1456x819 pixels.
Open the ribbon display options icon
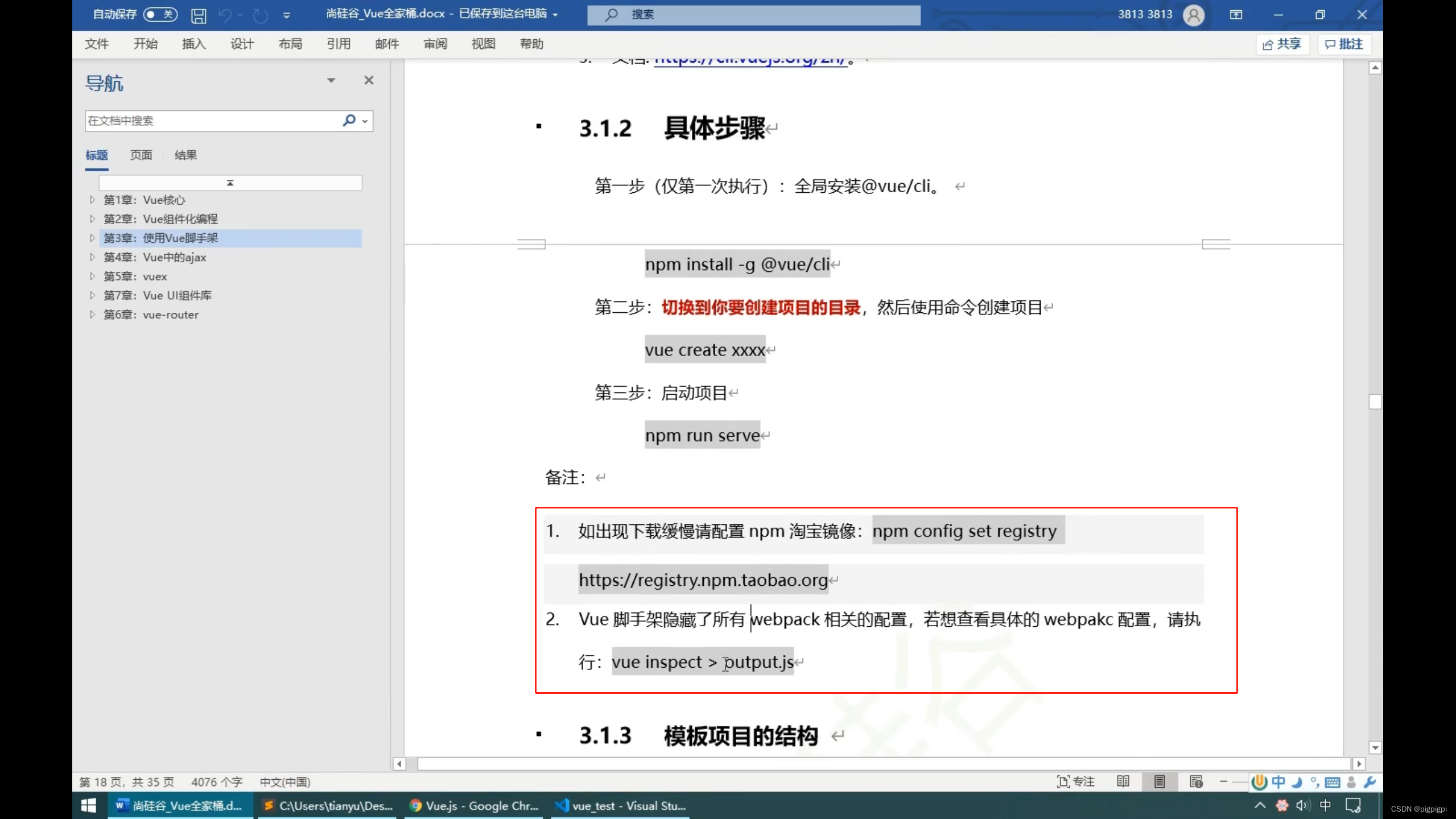pos(1236,15)
